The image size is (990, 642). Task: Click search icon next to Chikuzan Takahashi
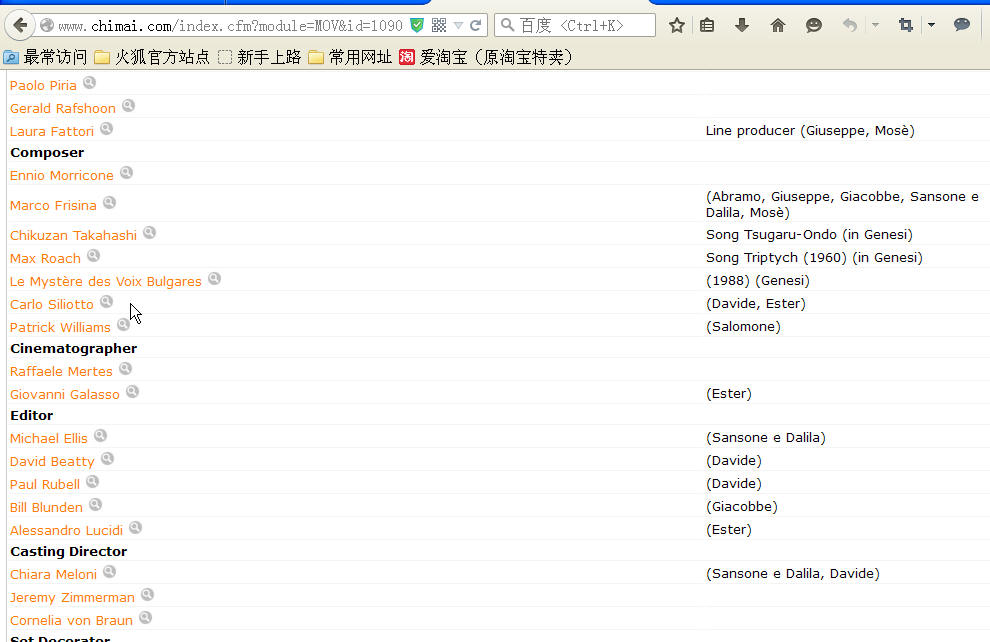pos(150,232)
